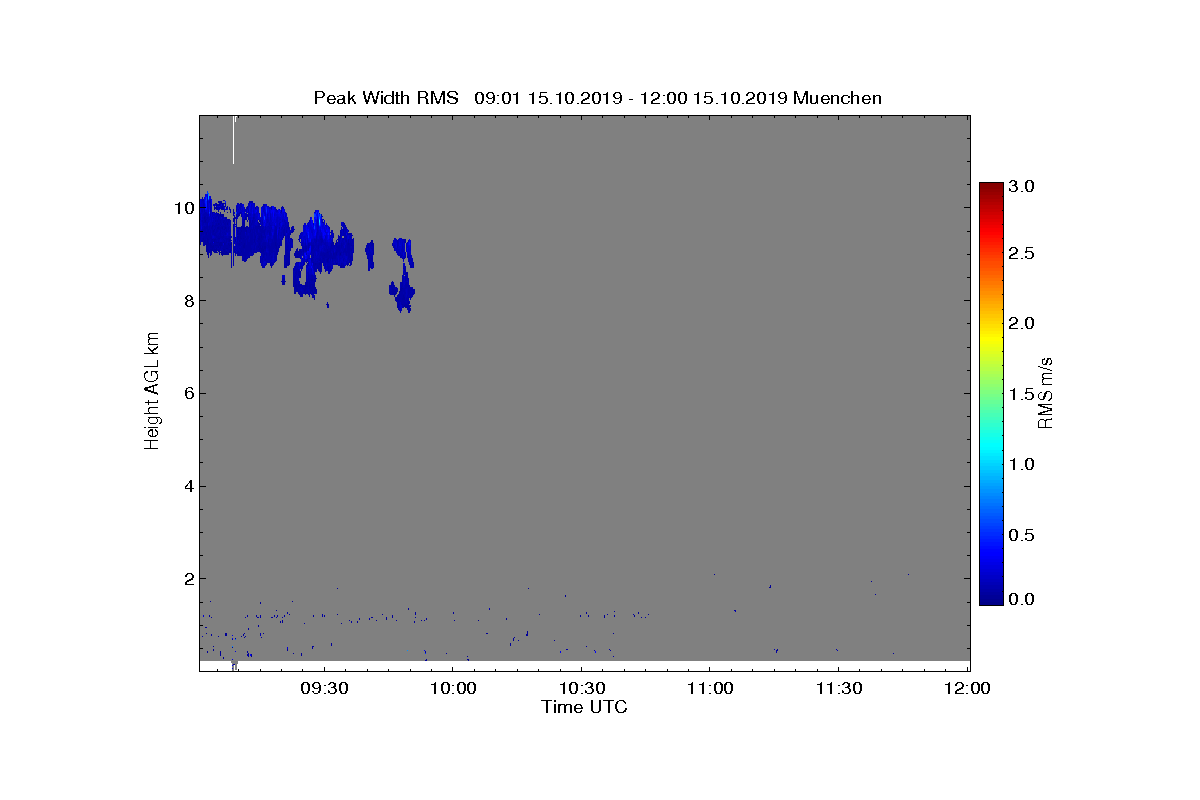Image resolution: width=1200 pixels, height=800 pixels.
Task: Click the colorbar value 2.0
Action: pyautogui.click(x=1022, y=323)
